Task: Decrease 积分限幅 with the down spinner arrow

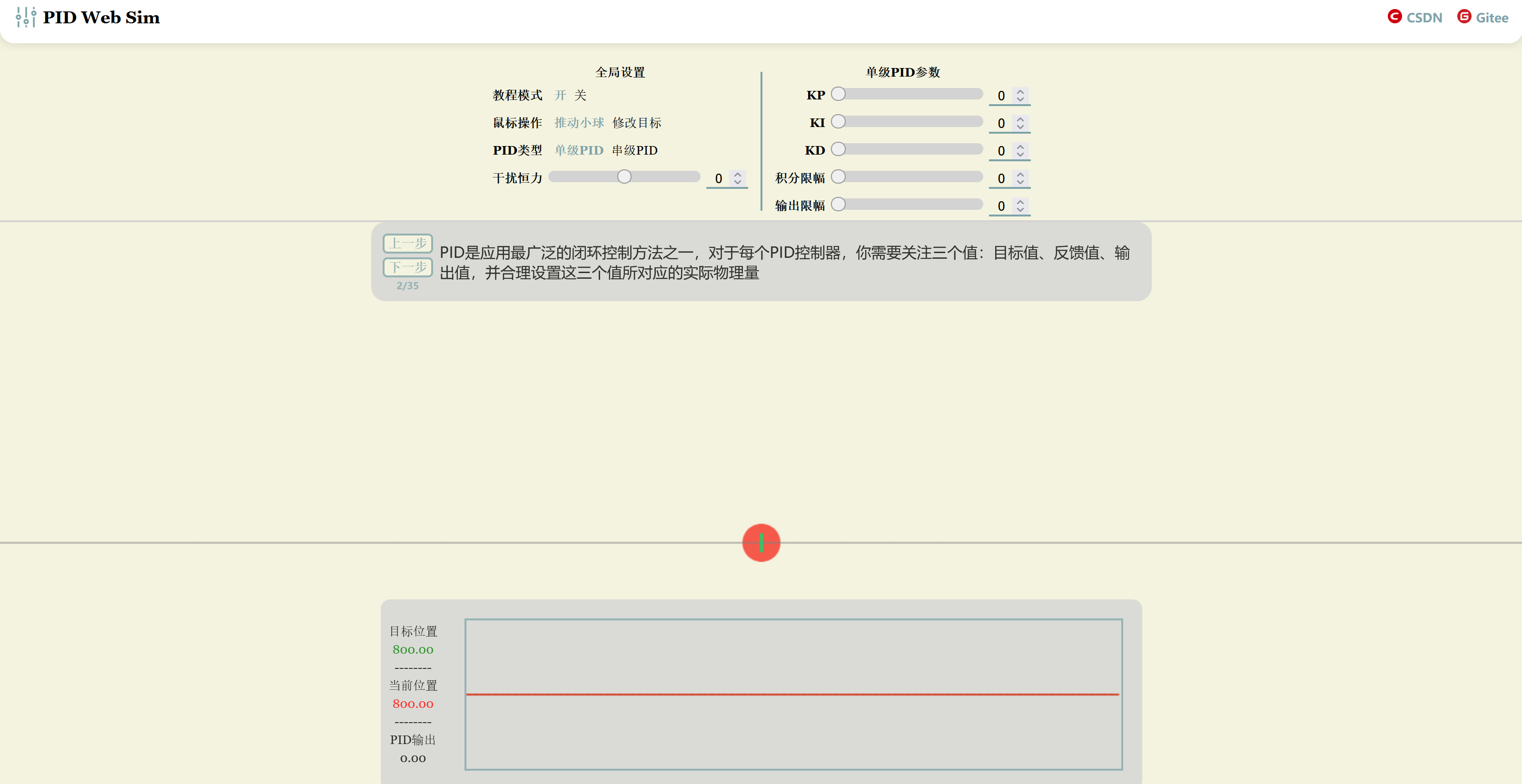Action: tap(1020, 182)
